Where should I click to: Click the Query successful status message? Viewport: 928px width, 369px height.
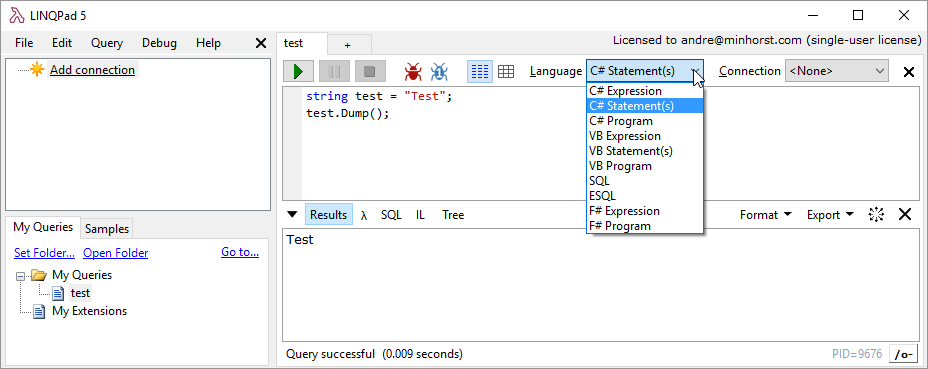374,354
